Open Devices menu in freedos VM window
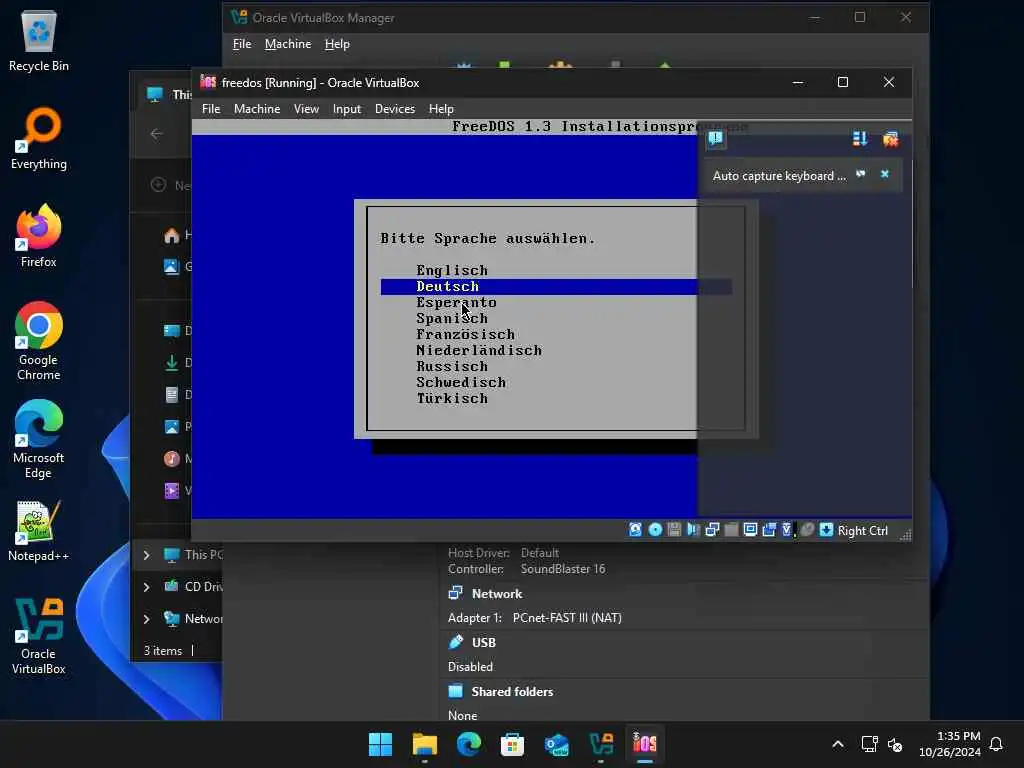 point(394,109)
